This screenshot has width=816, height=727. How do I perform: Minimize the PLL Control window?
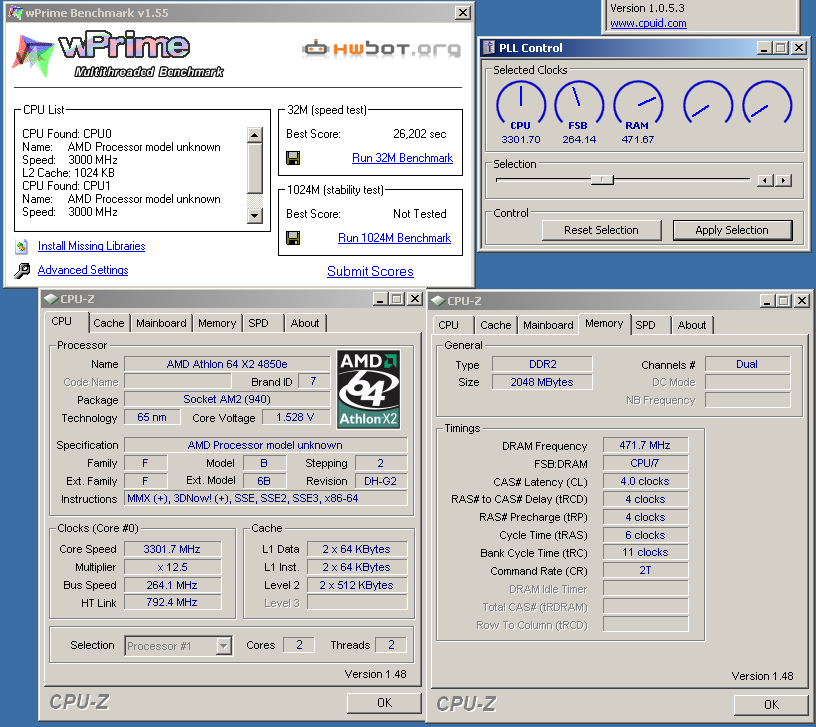coord(763,48)
